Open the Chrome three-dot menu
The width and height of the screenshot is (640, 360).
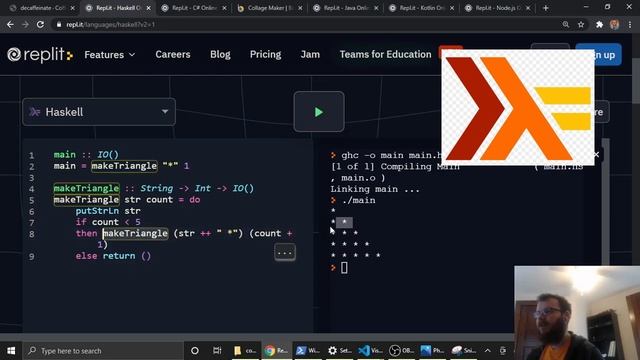(630, 24)
